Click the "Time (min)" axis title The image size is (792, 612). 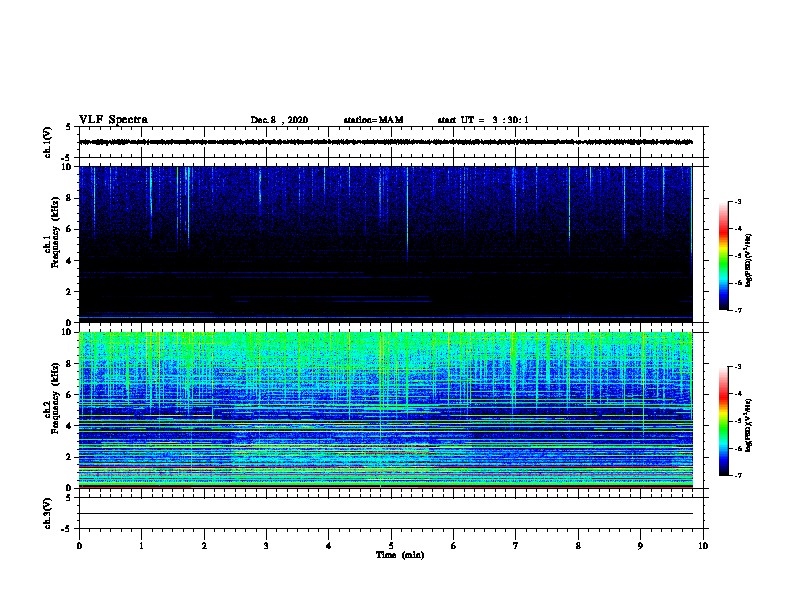click(400, 555)
